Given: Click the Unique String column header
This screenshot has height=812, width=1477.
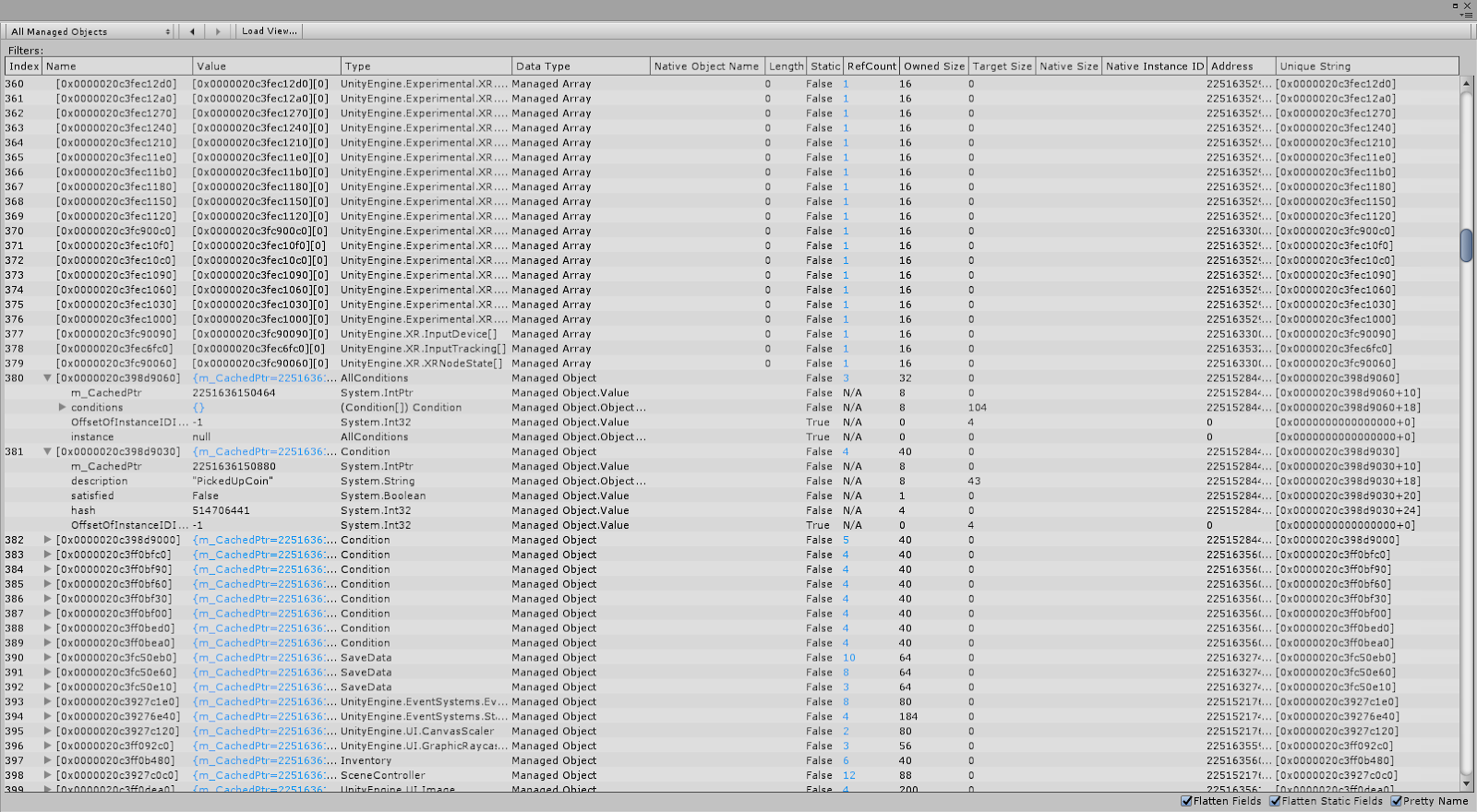Looking at the screenshot, I should (1367, 66).
